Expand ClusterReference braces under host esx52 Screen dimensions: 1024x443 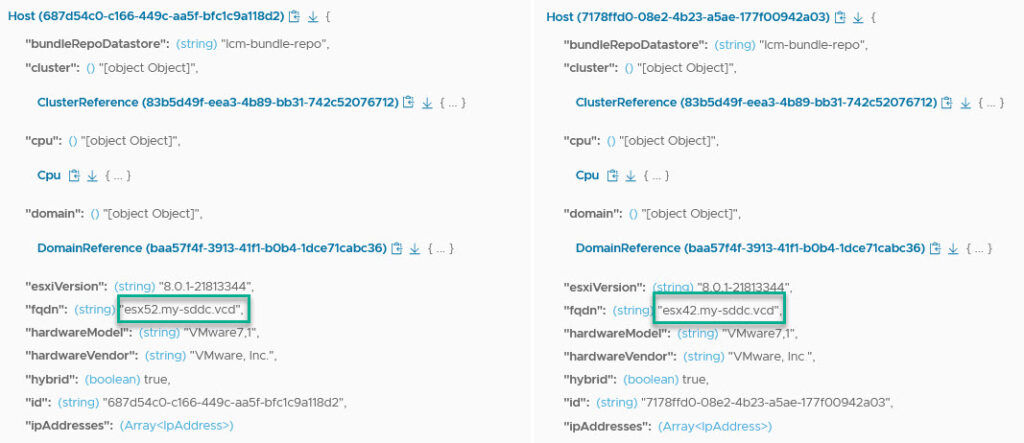click(451, 103)
